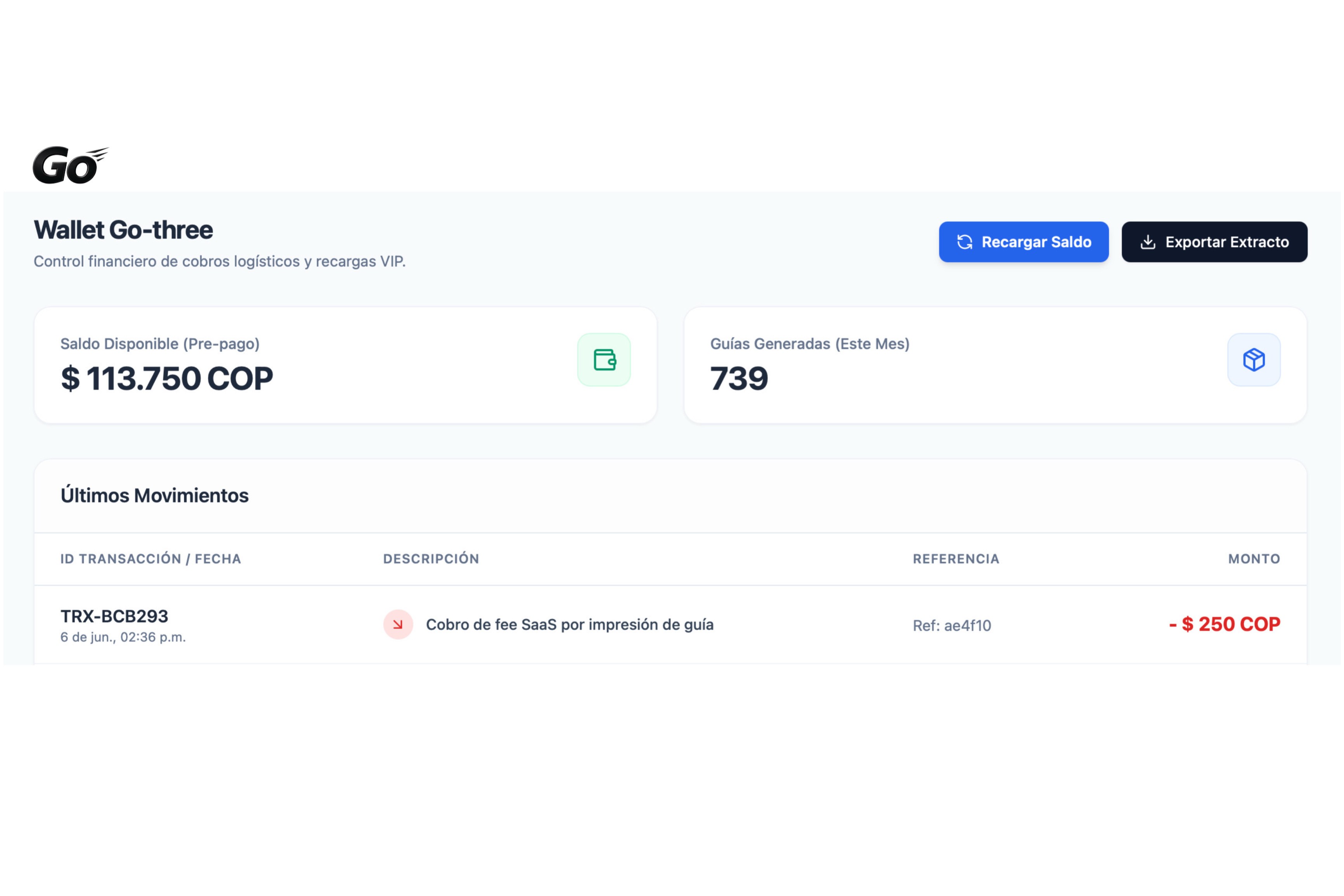Click the Saldo Disponible (Pre-pago) label
Viewport: 1344px width, 896px height.
pyautogui.click(x=160, y=343)
